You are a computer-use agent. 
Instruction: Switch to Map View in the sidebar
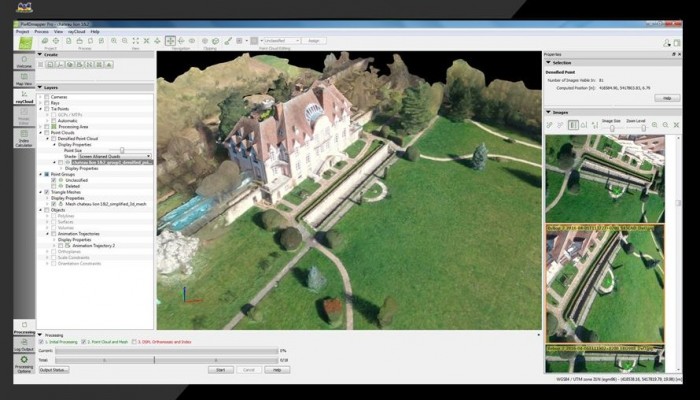coord(24,79)
